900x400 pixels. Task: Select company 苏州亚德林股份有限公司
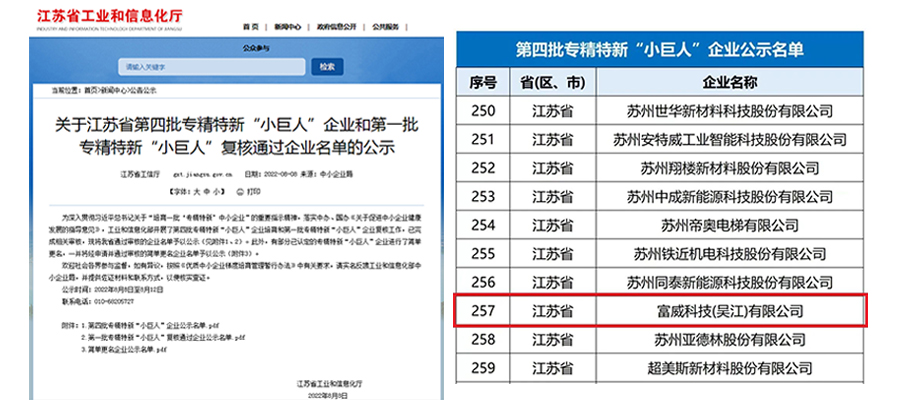pos(730,340)
